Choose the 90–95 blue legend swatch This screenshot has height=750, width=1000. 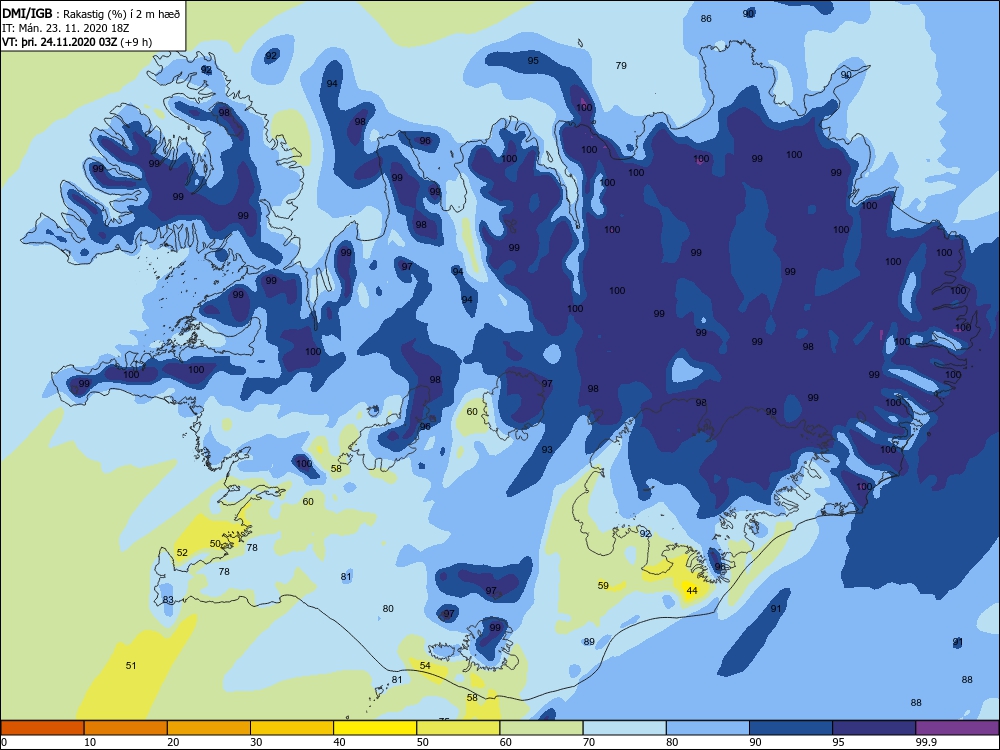click(791, 728)
